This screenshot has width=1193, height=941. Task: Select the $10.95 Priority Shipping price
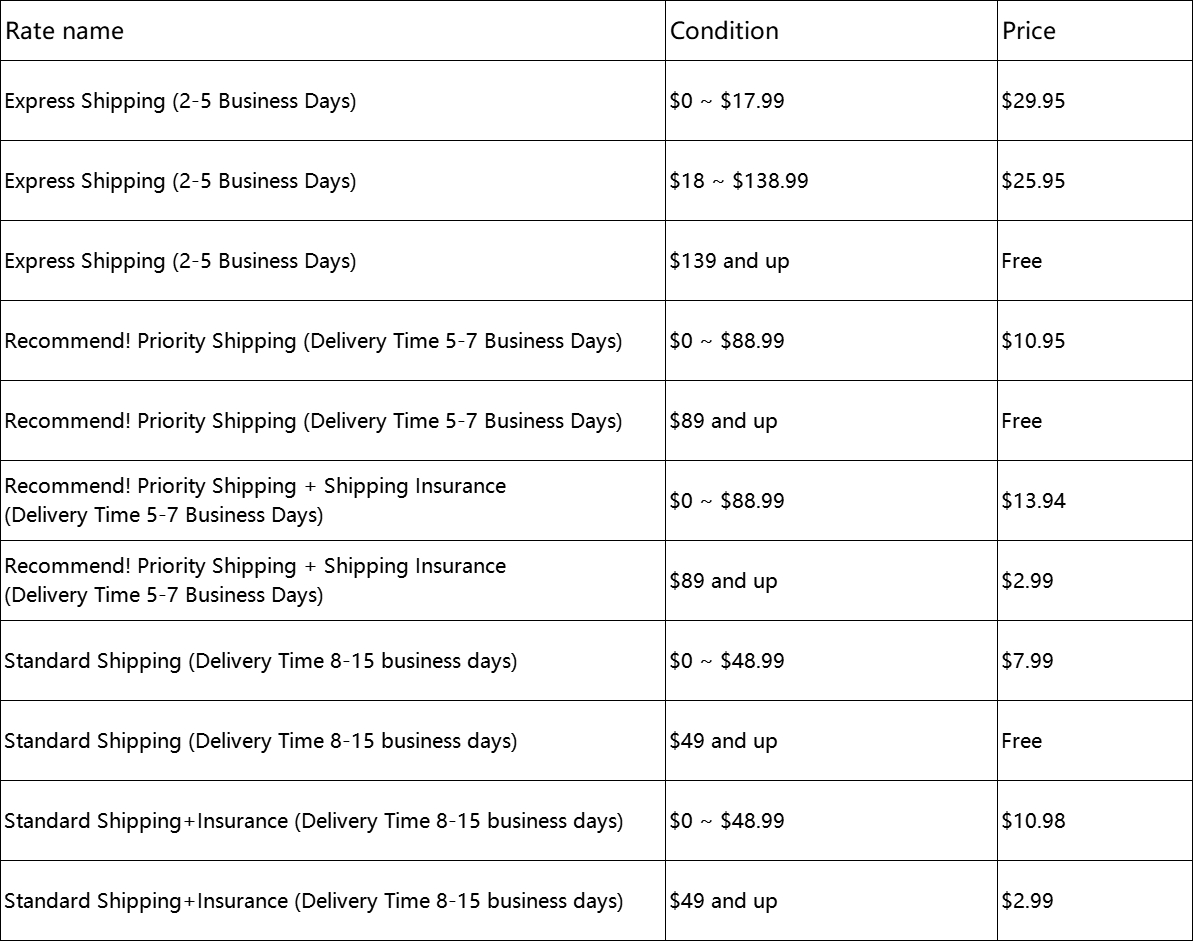[x=1033, y=341]
